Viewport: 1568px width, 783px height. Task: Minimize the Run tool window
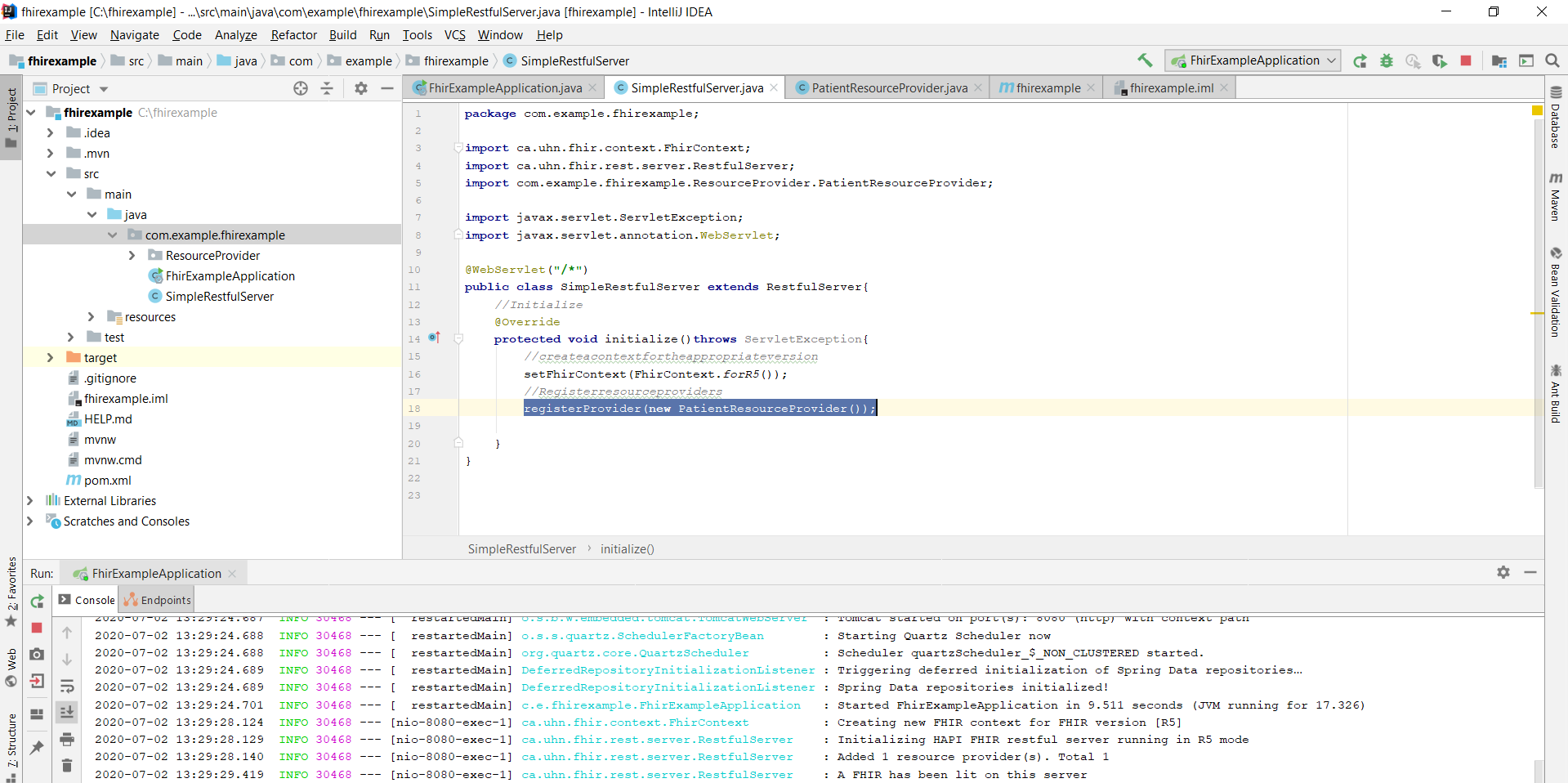point(1530,572)
